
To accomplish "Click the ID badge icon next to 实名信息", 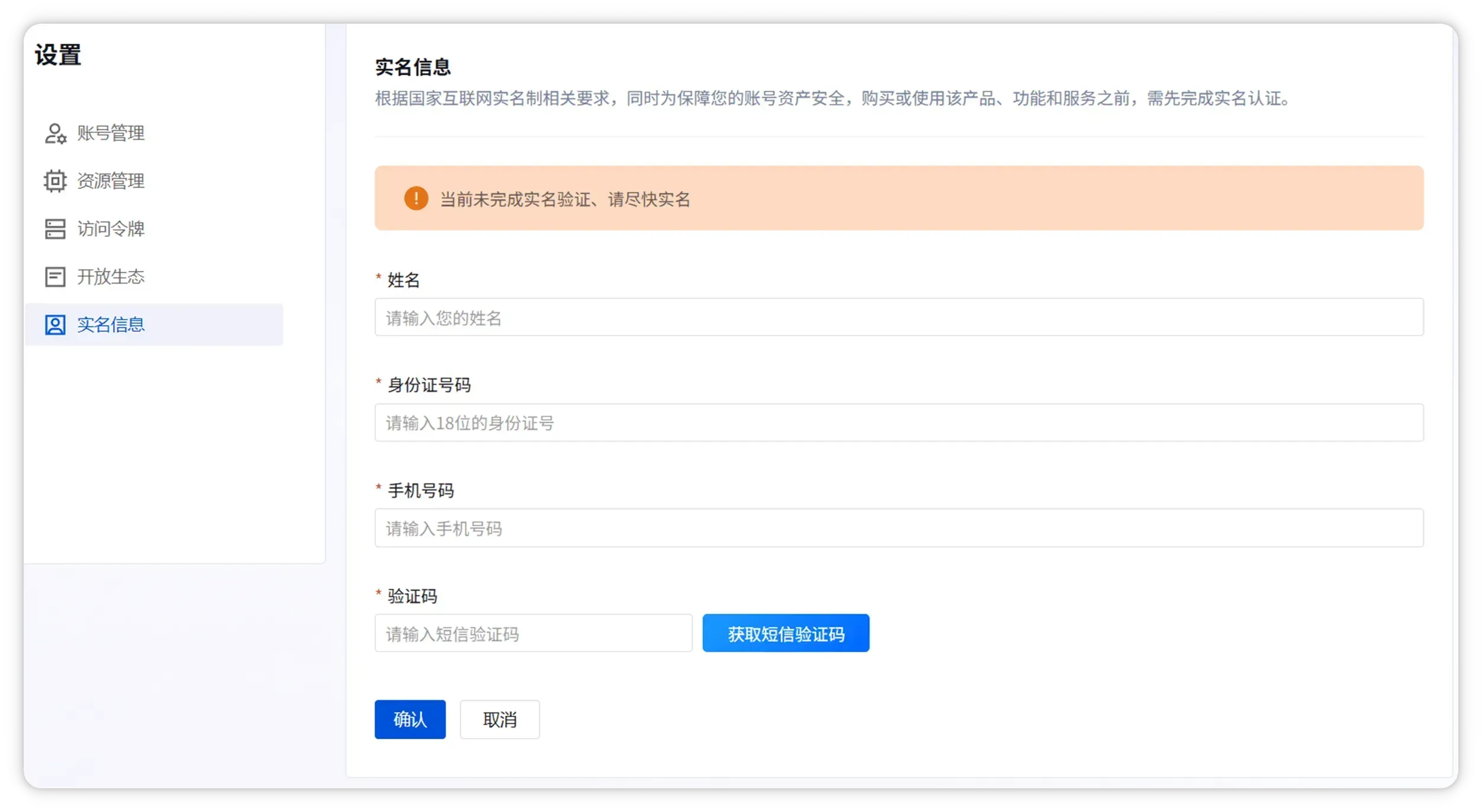I will [54, 324].
